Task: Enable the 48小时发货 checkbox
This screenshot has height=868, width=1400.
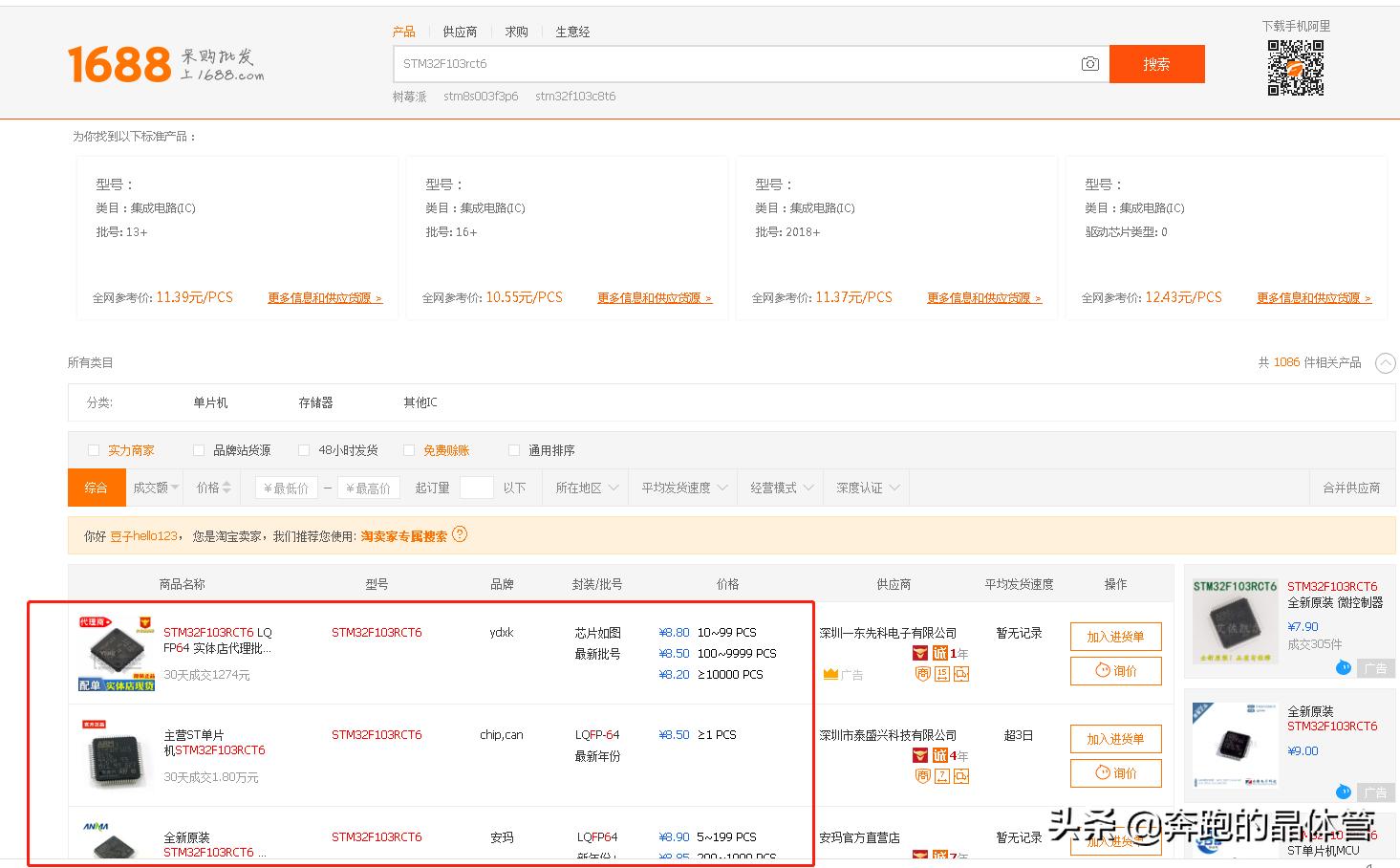Action: pyautogui.click(x=303, y=449)
